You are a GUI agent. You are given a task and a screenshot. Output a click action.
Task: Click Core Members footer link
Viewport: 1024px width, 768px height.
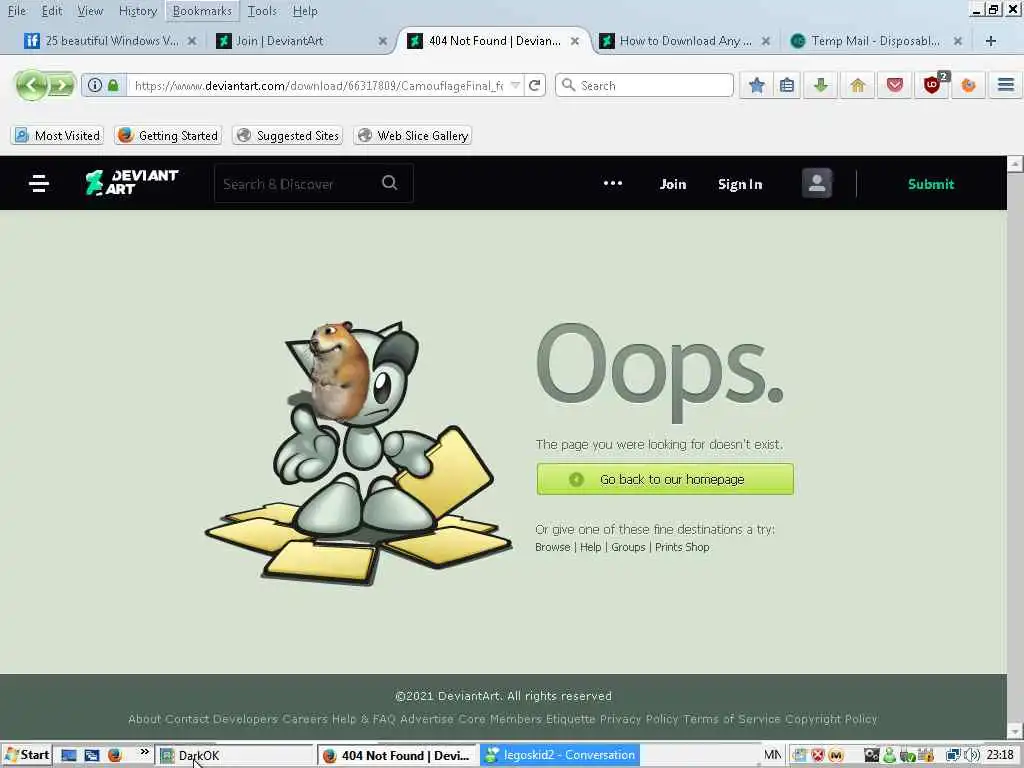click(500, 719)
